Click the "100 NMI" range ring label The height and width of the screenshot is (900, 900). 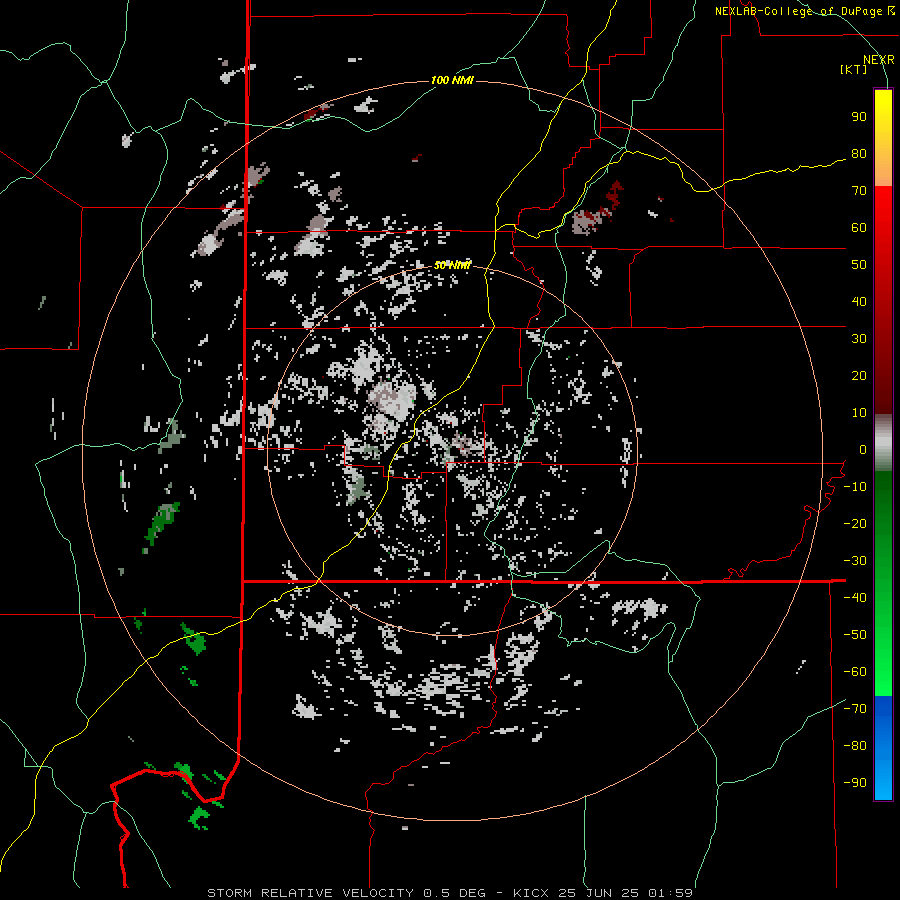pos(452,80)
